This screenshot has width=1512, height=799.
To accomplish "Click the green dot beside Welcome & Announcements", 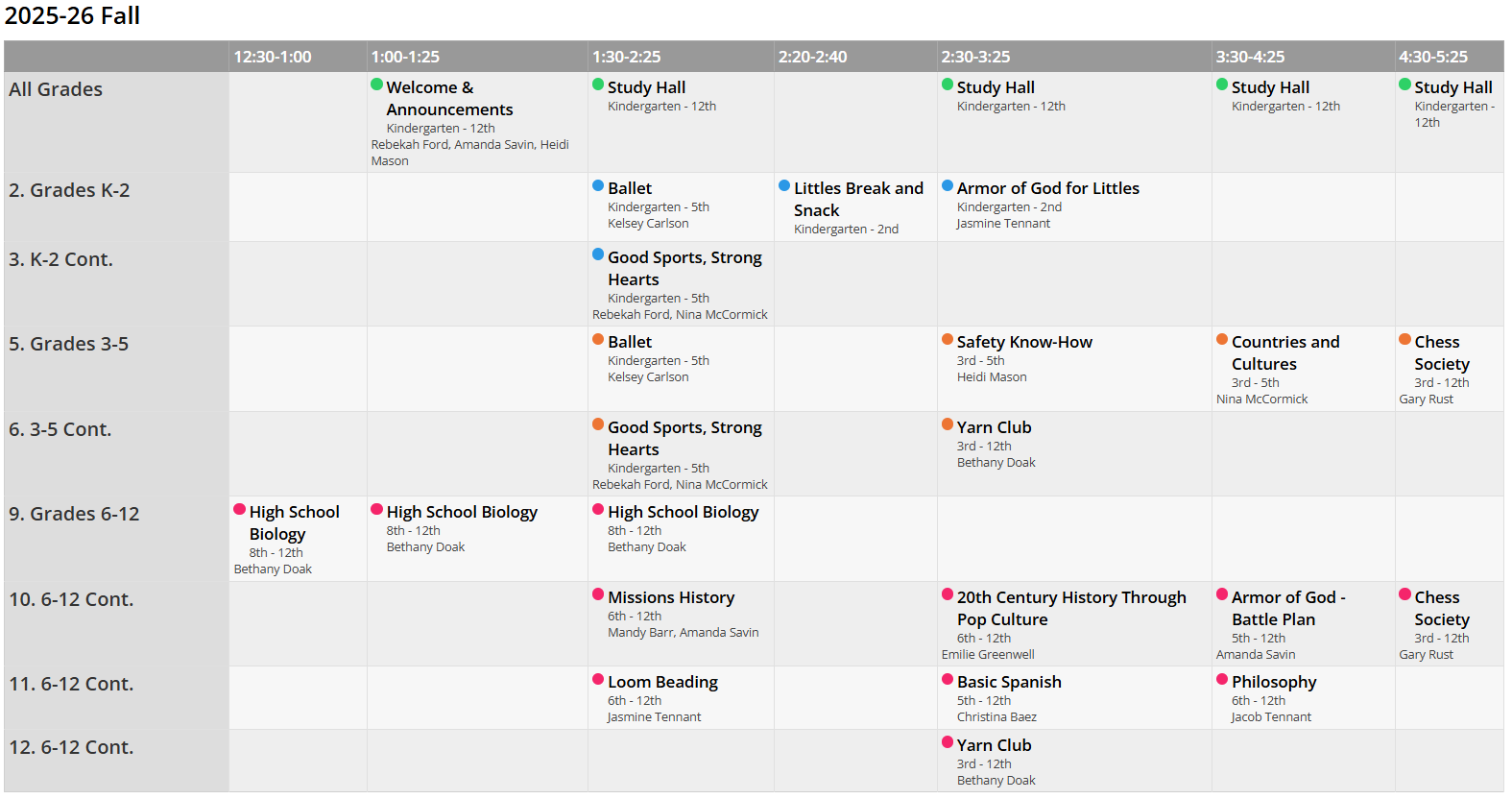I will click(377, 85).
